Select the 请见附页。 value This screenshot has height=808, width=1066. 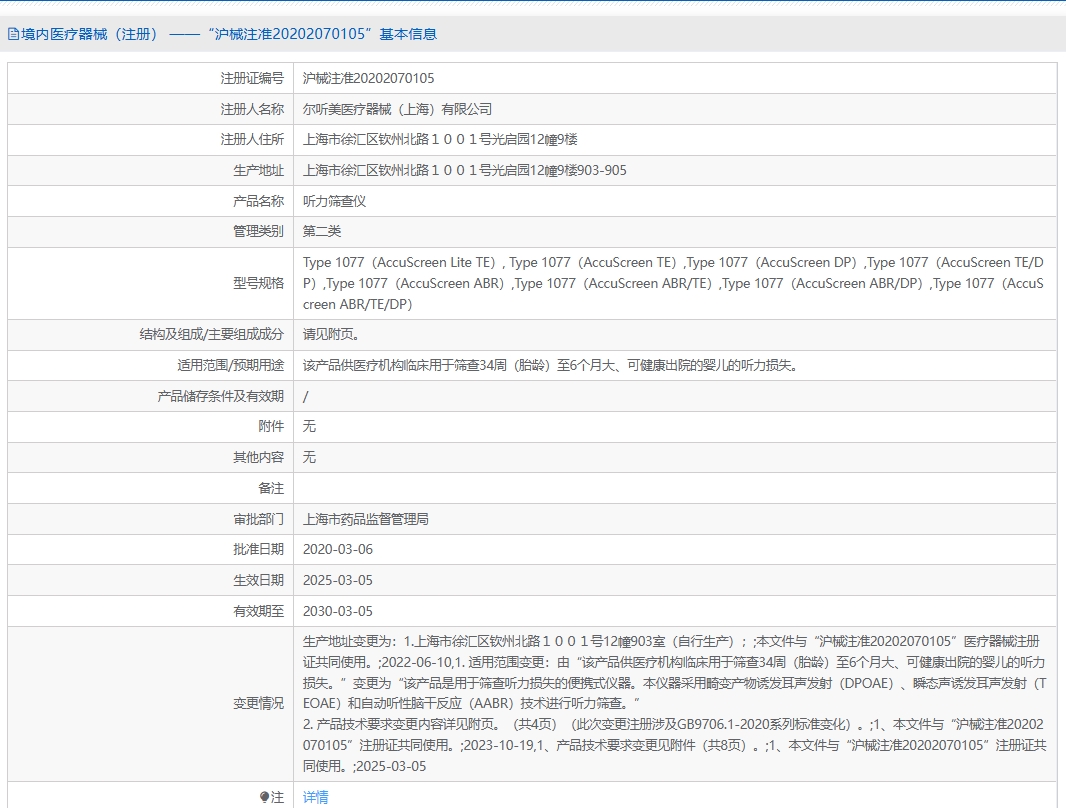coord(331,334)
